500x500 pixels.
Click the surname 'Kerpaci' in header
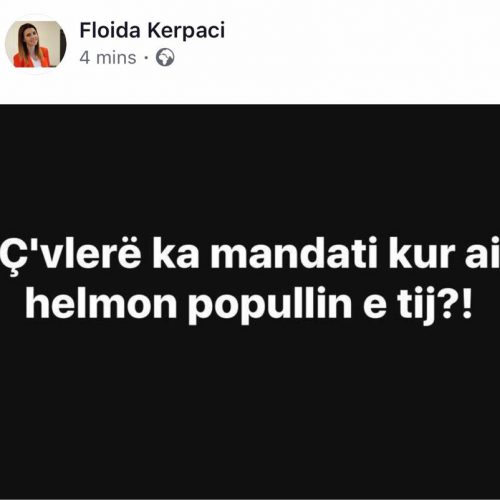187,31
